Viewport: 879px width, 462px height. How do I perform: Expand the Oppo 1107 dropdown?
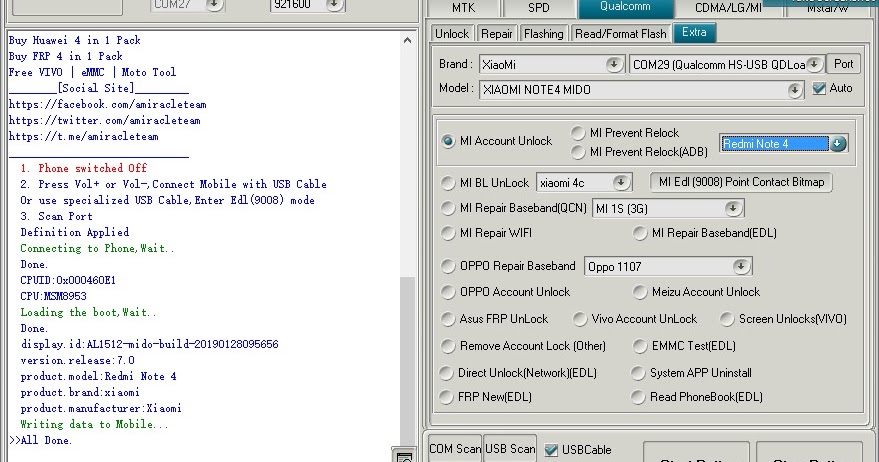click(x=741, y=266)
